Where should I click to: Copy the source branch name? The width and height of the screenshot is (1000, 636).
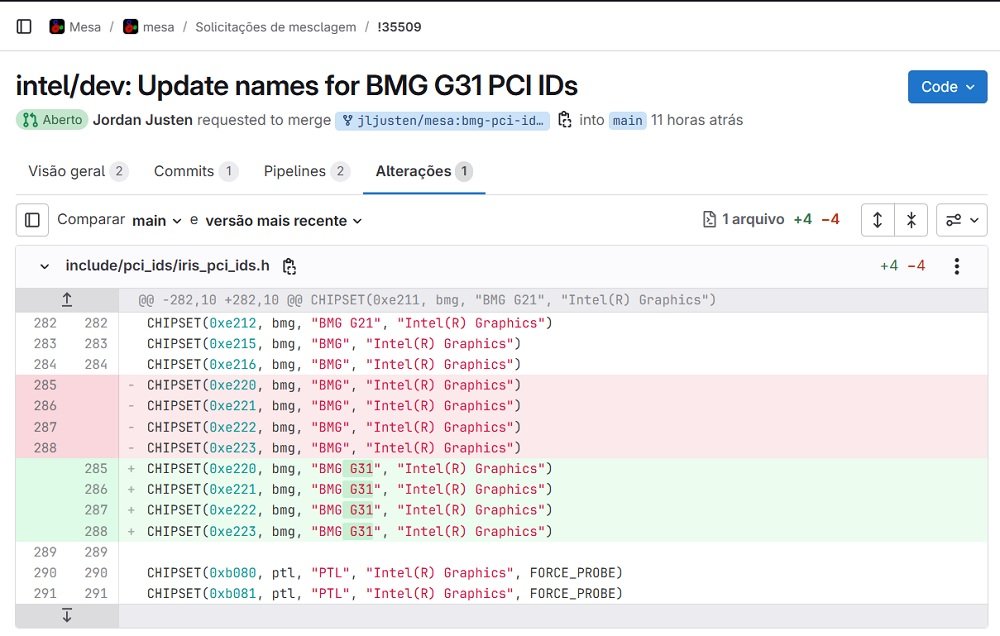pyautogui.click(x=565, y=120)
